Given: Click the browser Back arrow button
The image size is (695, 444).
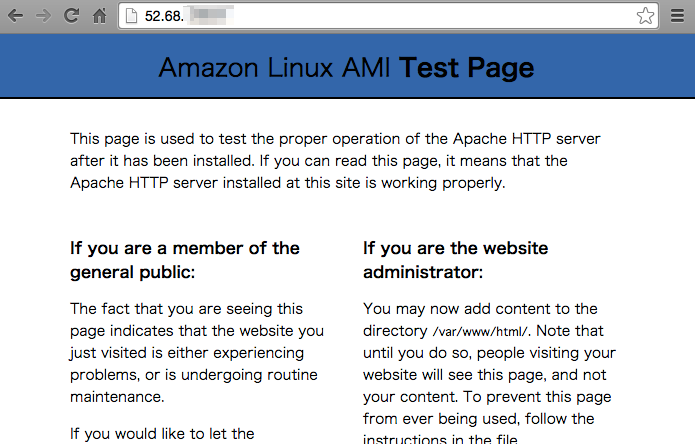Looking at the screenshot, I should click(15, 16).
